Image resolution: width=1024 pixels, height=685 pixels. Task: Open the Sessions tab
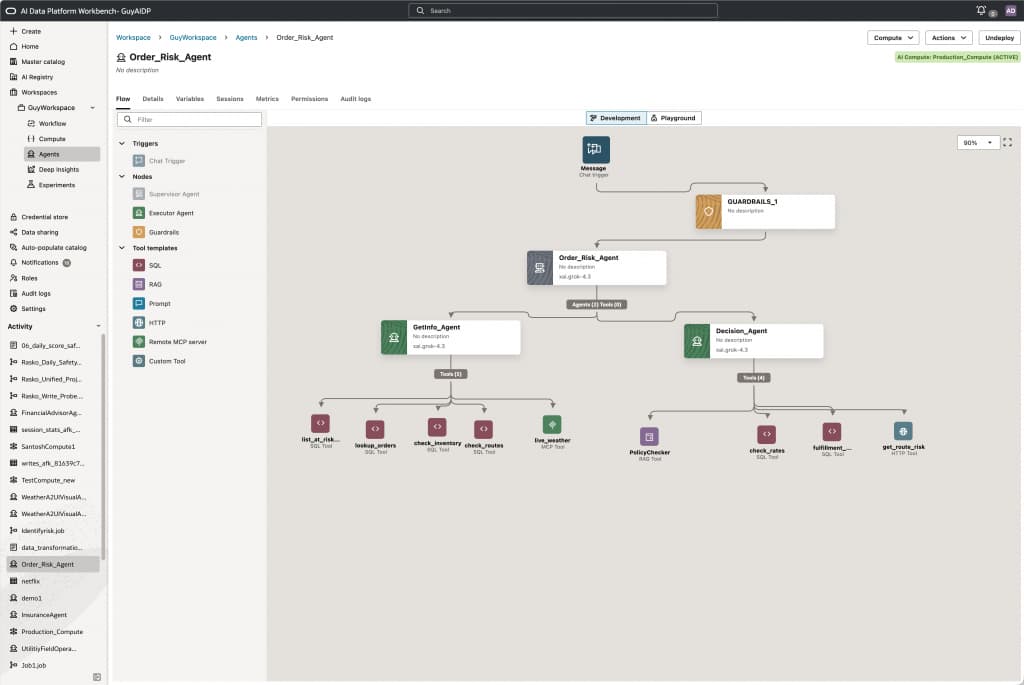pos(230,99)
